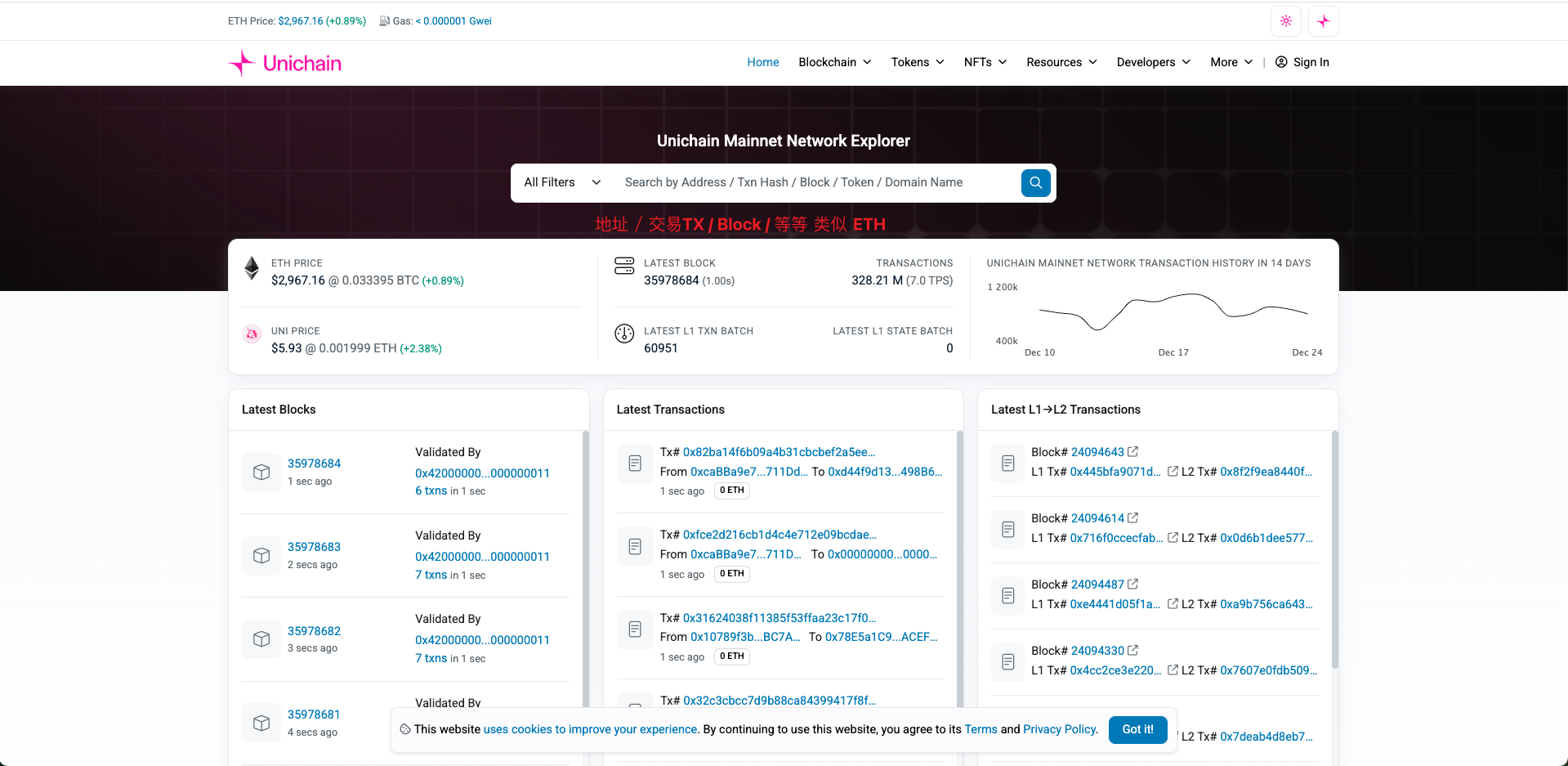Click external link icon after L1 Tx# 0x445bfa9071d
1568x766 pixels.
pos(1173,472)
